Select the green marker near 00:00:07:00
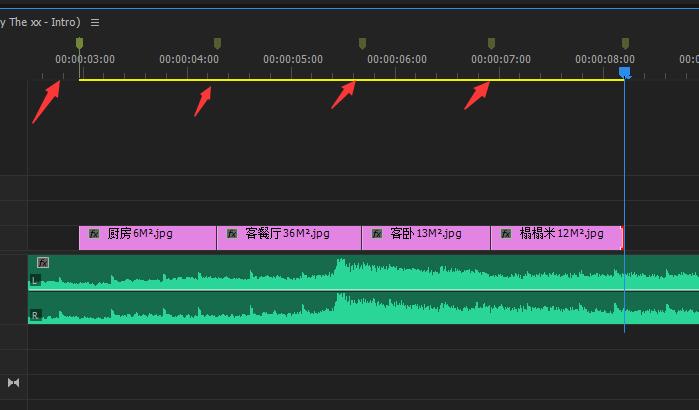 tap(491, 43)
